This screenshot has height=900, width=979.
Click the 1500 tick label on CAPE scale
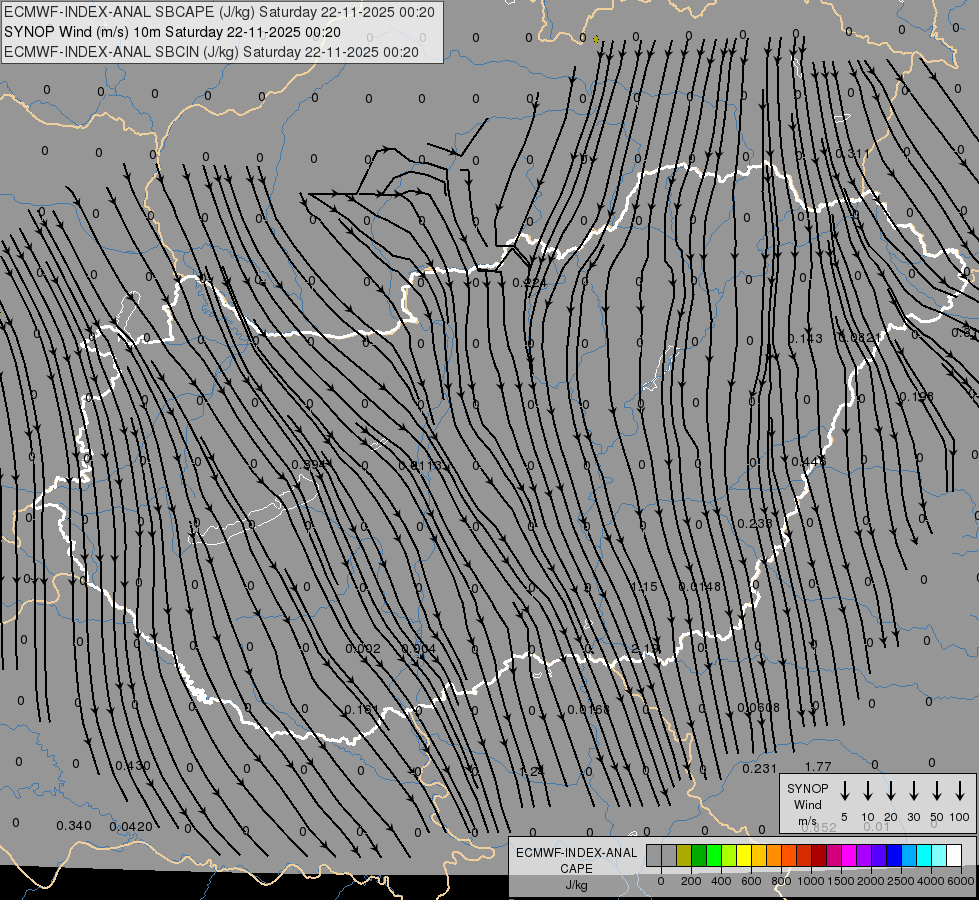[840, 881]
